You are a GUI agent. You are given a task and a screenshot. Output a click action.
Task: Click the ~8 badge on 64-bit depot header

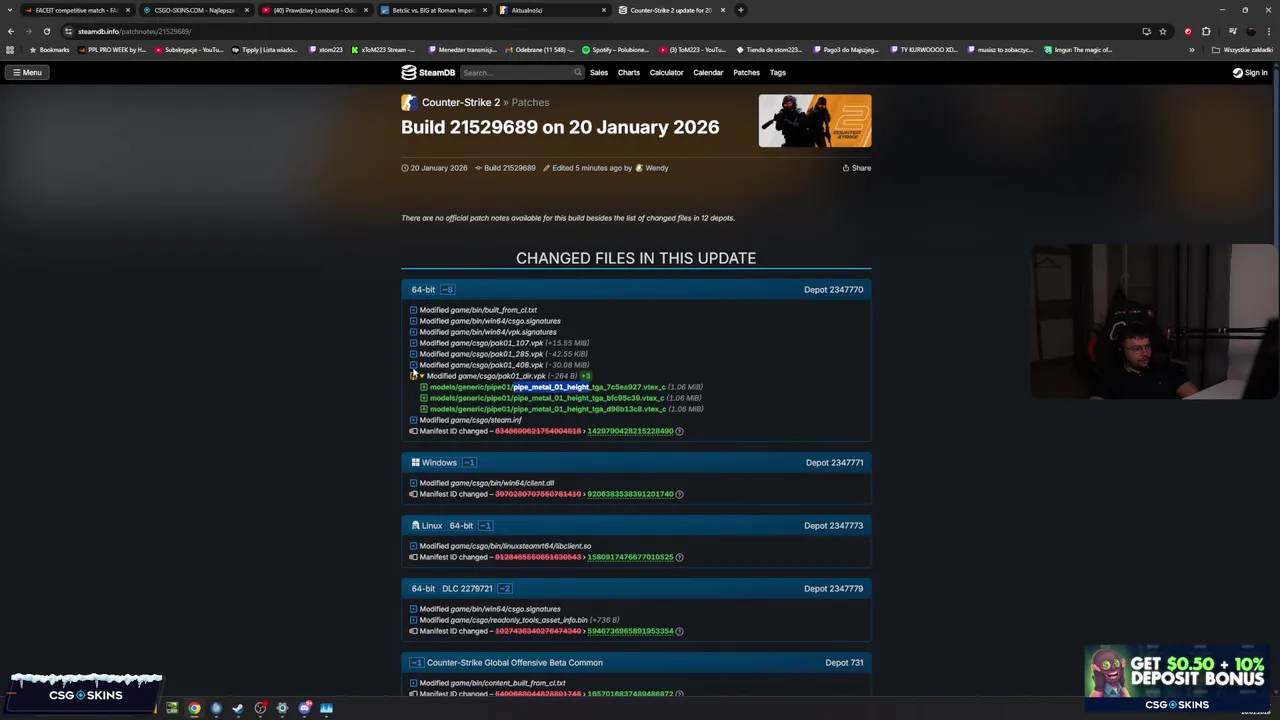pos(447,289)
